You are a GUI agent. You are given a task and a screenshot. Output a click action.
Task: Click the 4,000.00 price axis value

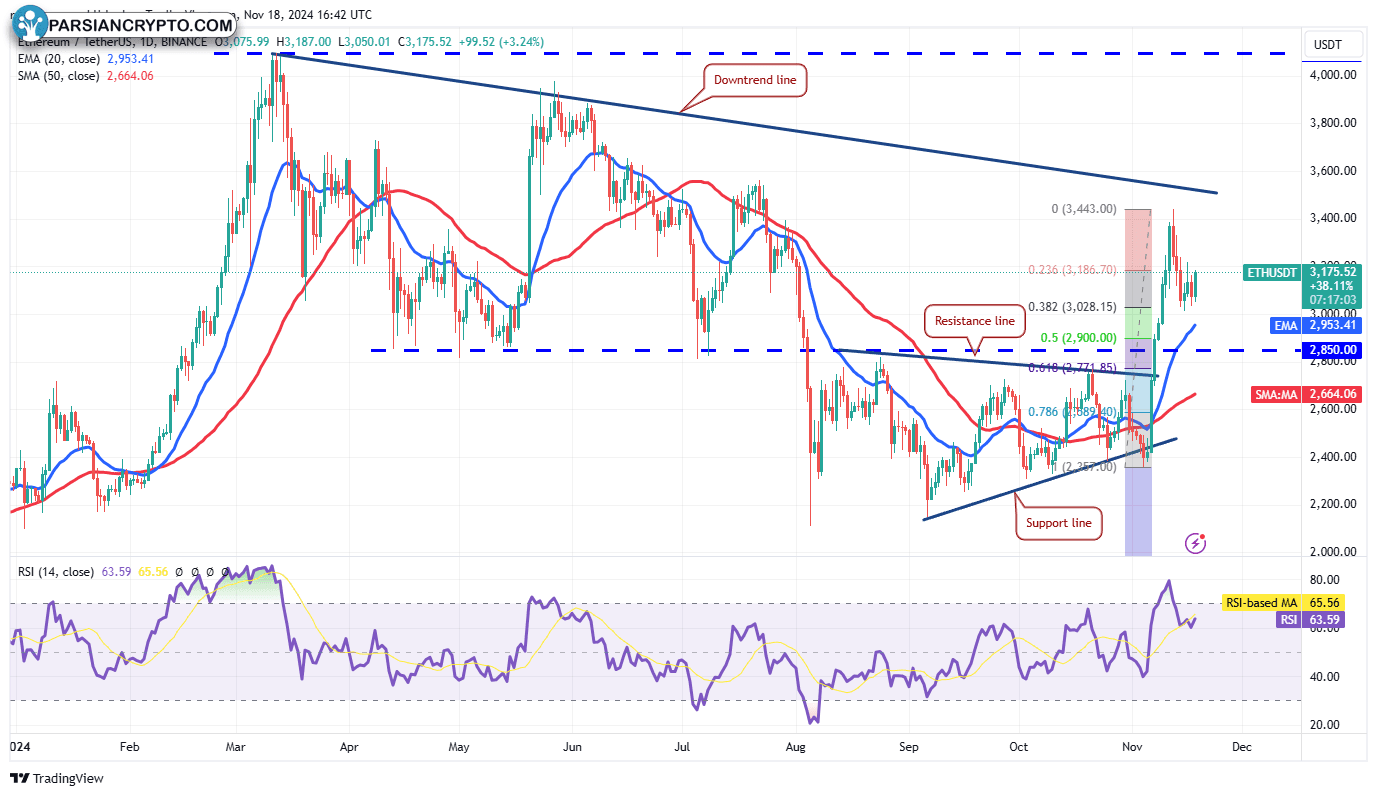pyautogui.click(x=1335, y=75)
